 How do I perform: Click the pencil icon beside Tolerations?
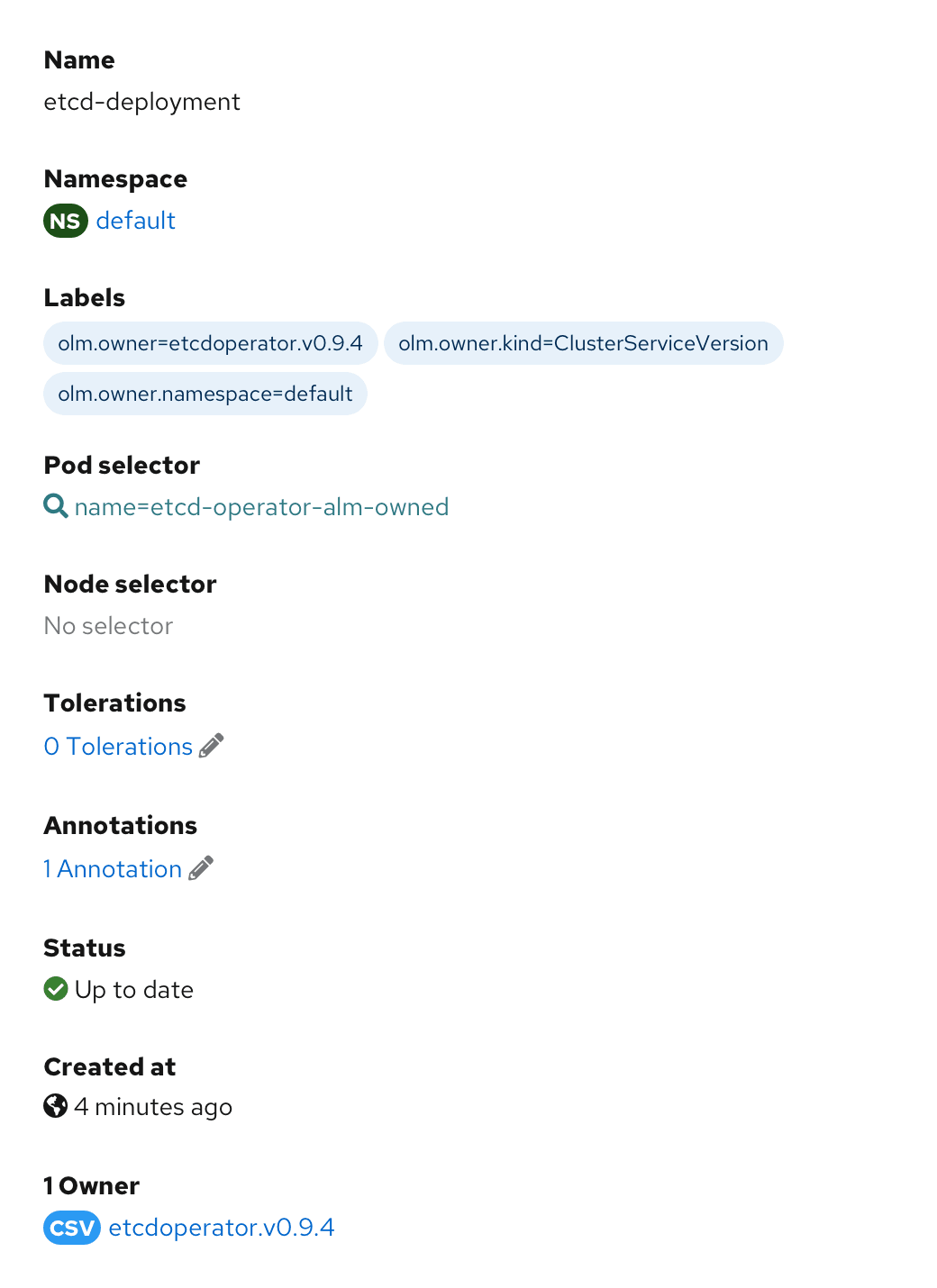[x=212, y=746]
